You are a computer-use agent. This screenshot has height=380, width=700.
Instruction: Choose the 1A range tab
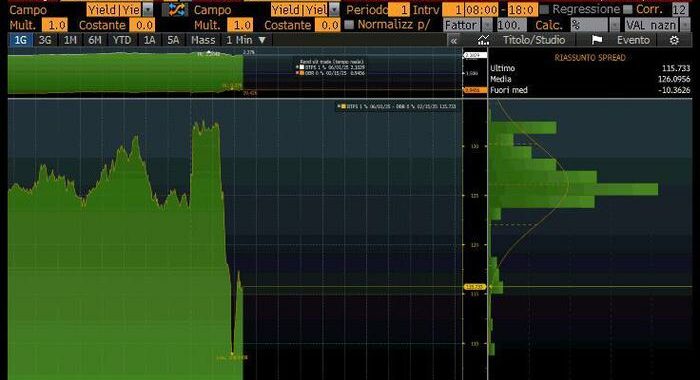[149, 40]
